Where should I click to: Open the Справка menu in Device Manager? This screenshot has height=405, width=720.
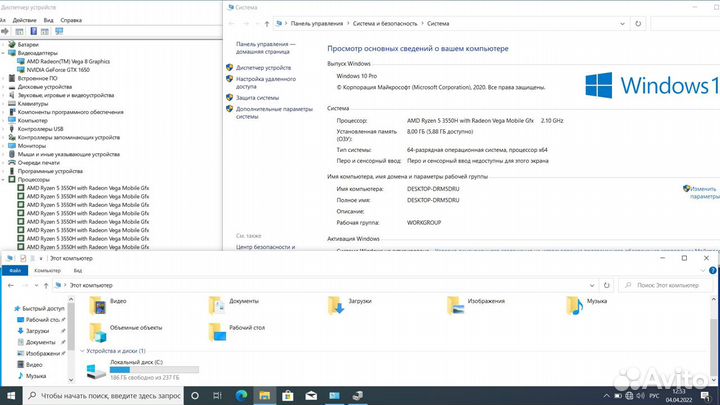coord(71,20)
